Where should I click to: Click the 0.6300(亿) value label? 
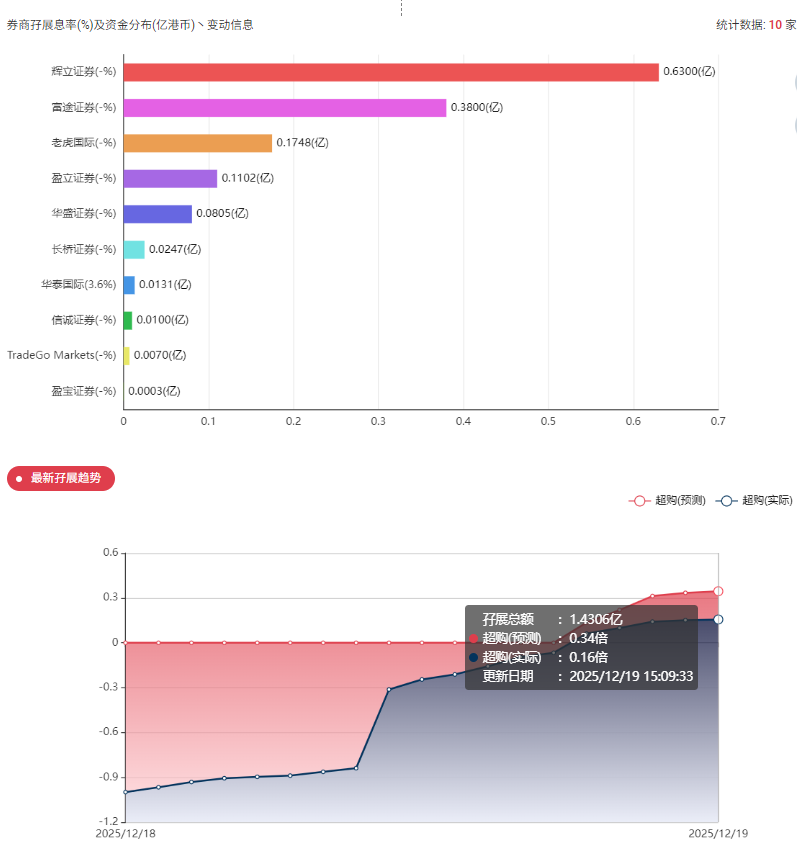pos(689,71)
